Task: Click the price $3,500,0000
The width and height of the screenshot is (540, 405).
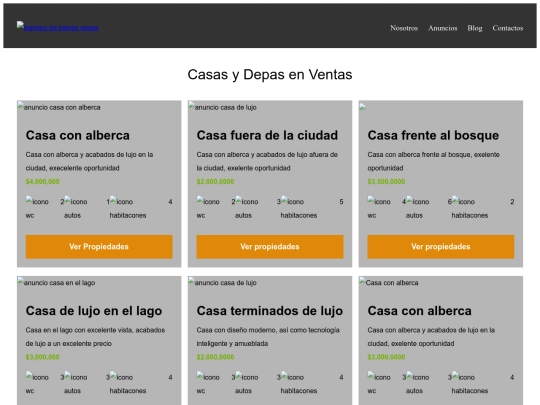Action: pos(386,181)
